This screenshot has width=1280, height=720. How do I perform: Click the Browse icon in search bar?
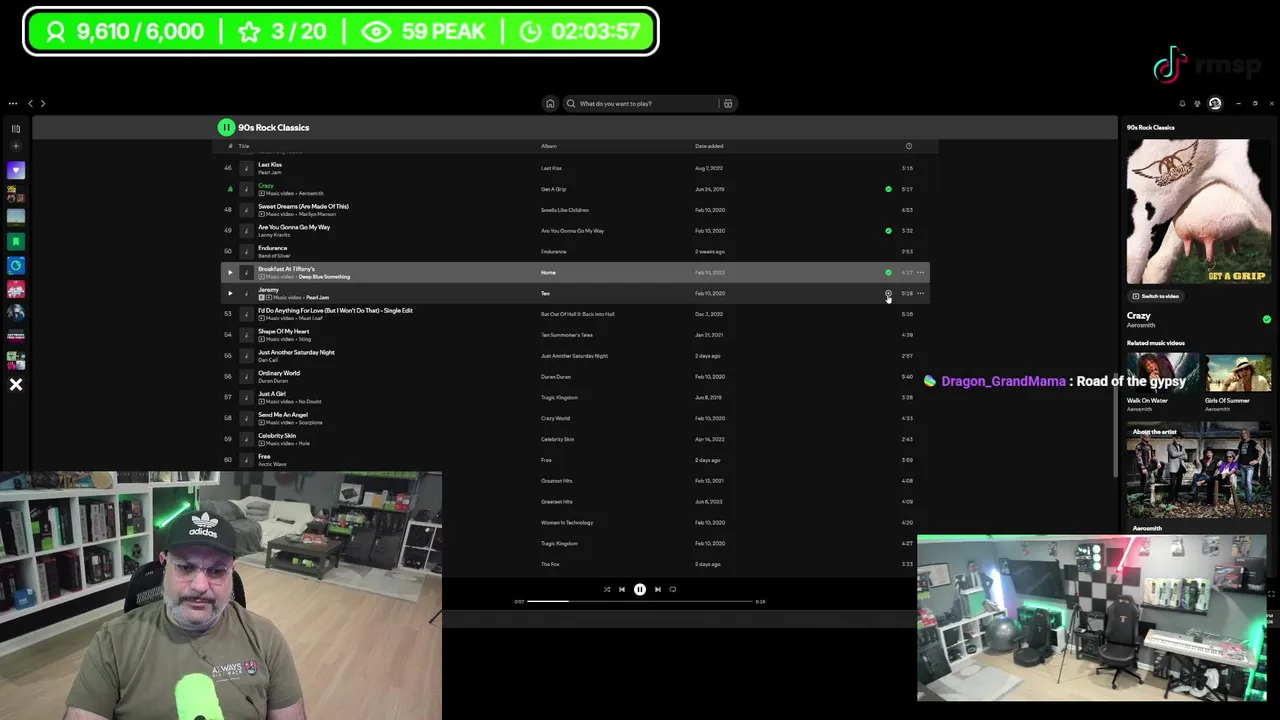728,103
